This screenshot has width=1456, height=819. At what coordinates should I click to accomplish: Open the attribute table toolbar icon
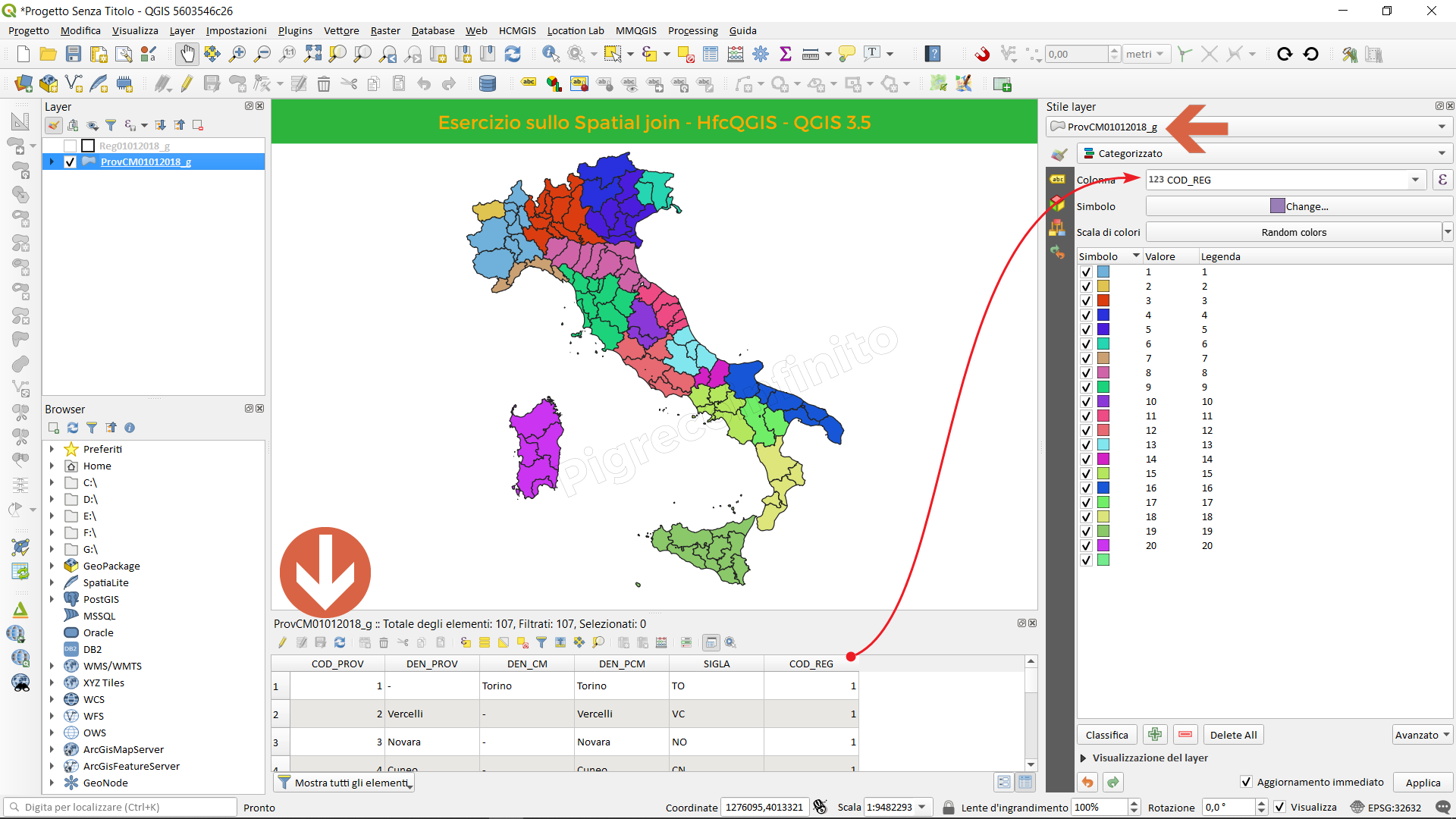coord(711,54)
